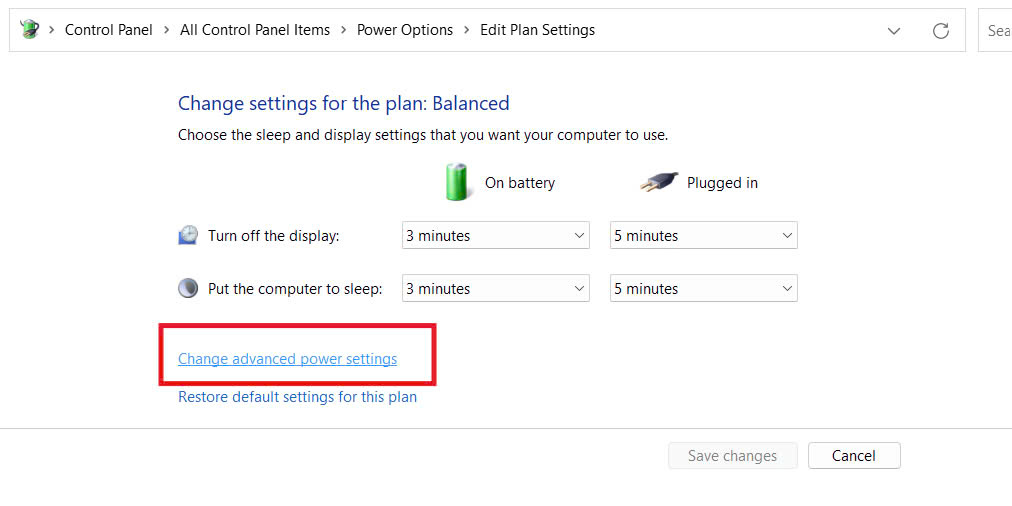Image resolution: width=1012 pixels, height=506 pixels.
Task: Click the green battery icon
Action: pos(457,183)
